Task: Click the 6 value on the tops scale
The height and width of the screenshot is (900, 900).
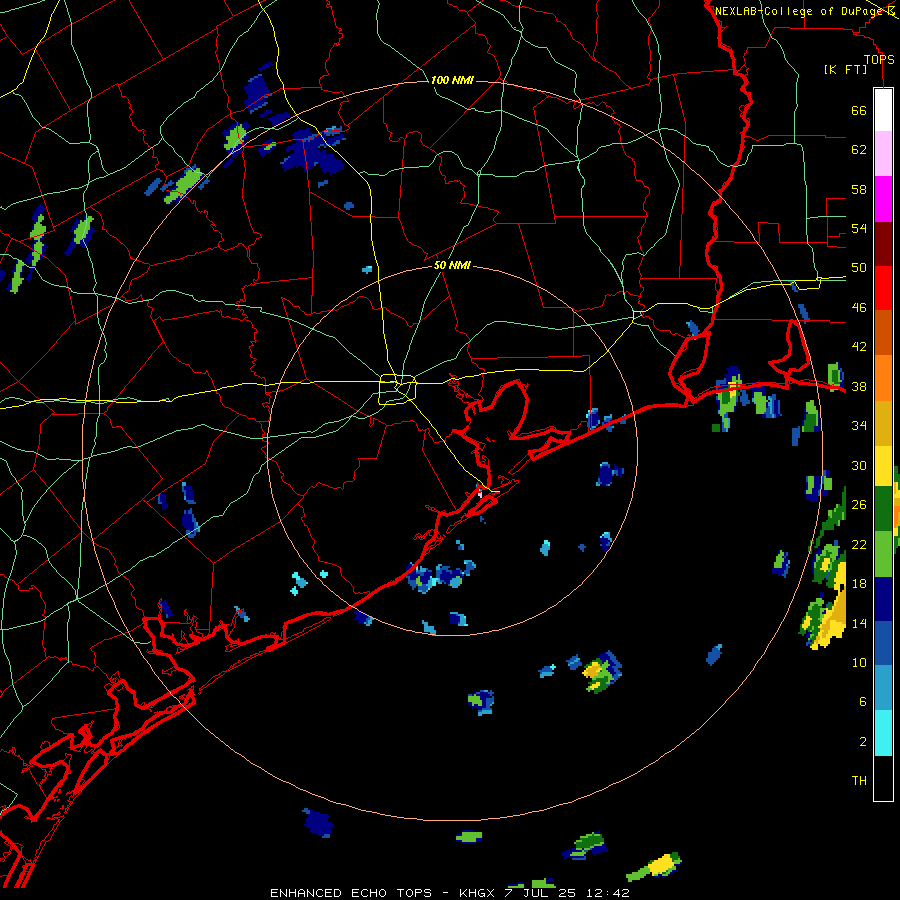Action: point(863,702)
